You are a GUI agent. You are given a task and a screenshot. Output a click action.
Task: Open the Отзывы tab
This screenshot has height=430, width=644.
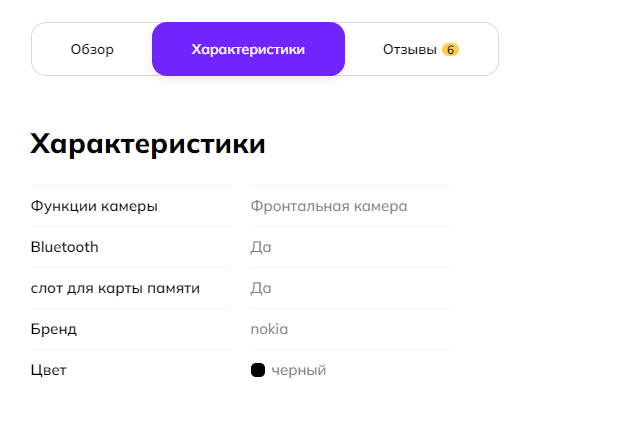click(x=410, y=49)
